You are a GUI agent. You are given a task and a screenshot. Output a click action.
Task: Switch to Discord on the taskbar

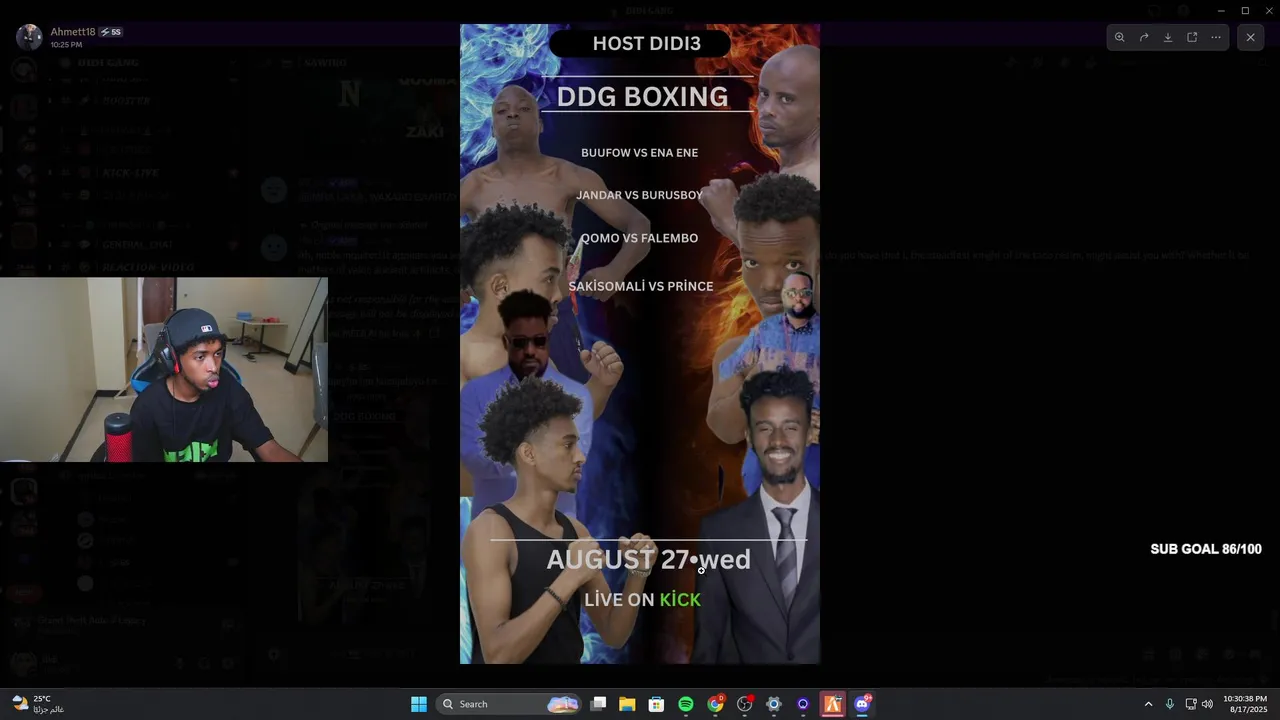(x=862, y=704)
